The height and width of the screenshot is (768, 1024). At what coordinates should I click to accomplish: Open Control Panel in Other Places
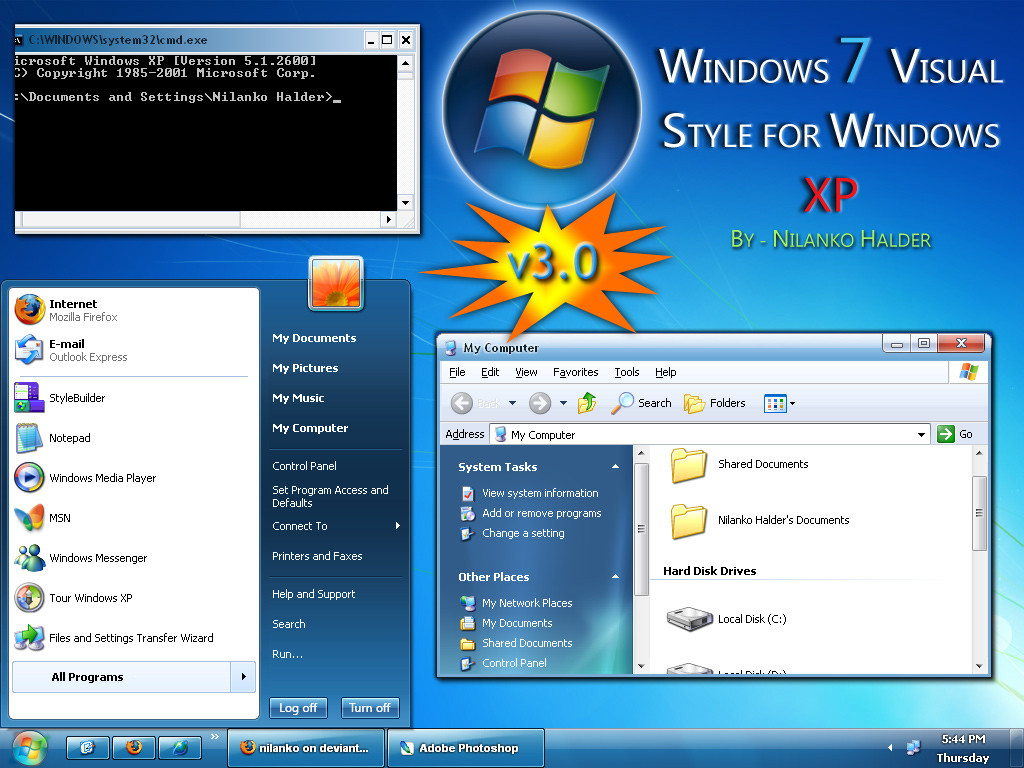coord(514,663)
